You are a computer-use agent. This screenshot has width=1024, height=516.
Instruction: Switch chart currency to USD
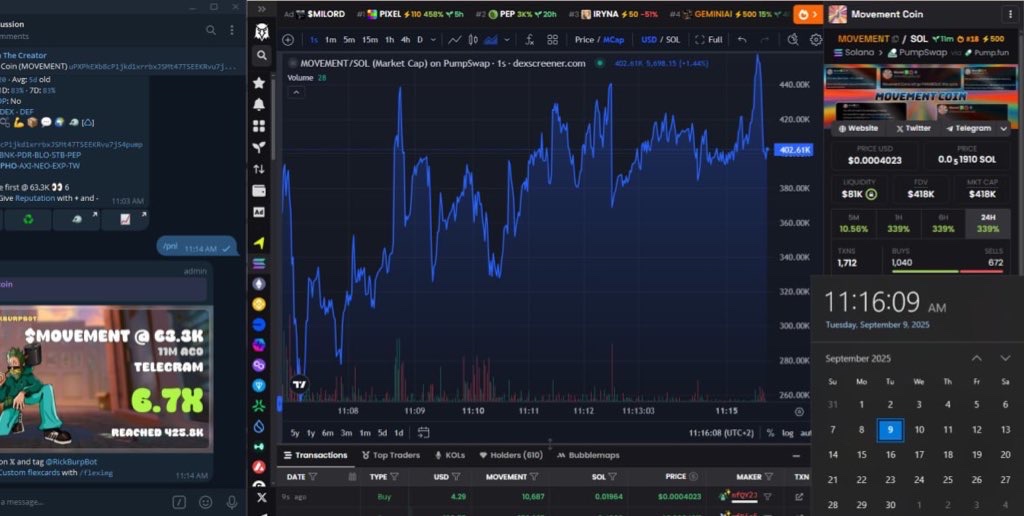[x=649, y=40]
